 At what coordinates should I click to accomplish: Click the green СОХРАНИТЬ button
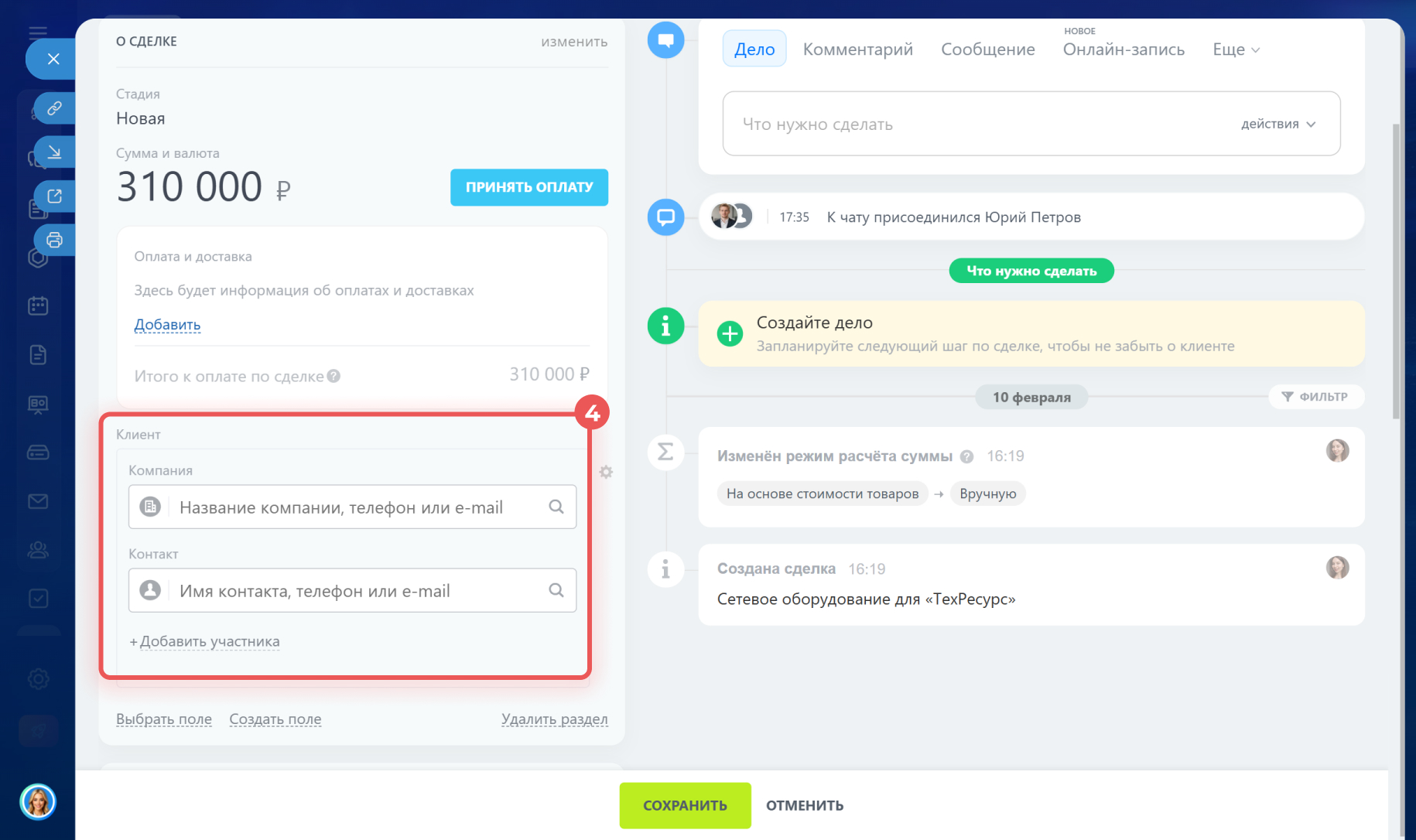tap(685, 805)
